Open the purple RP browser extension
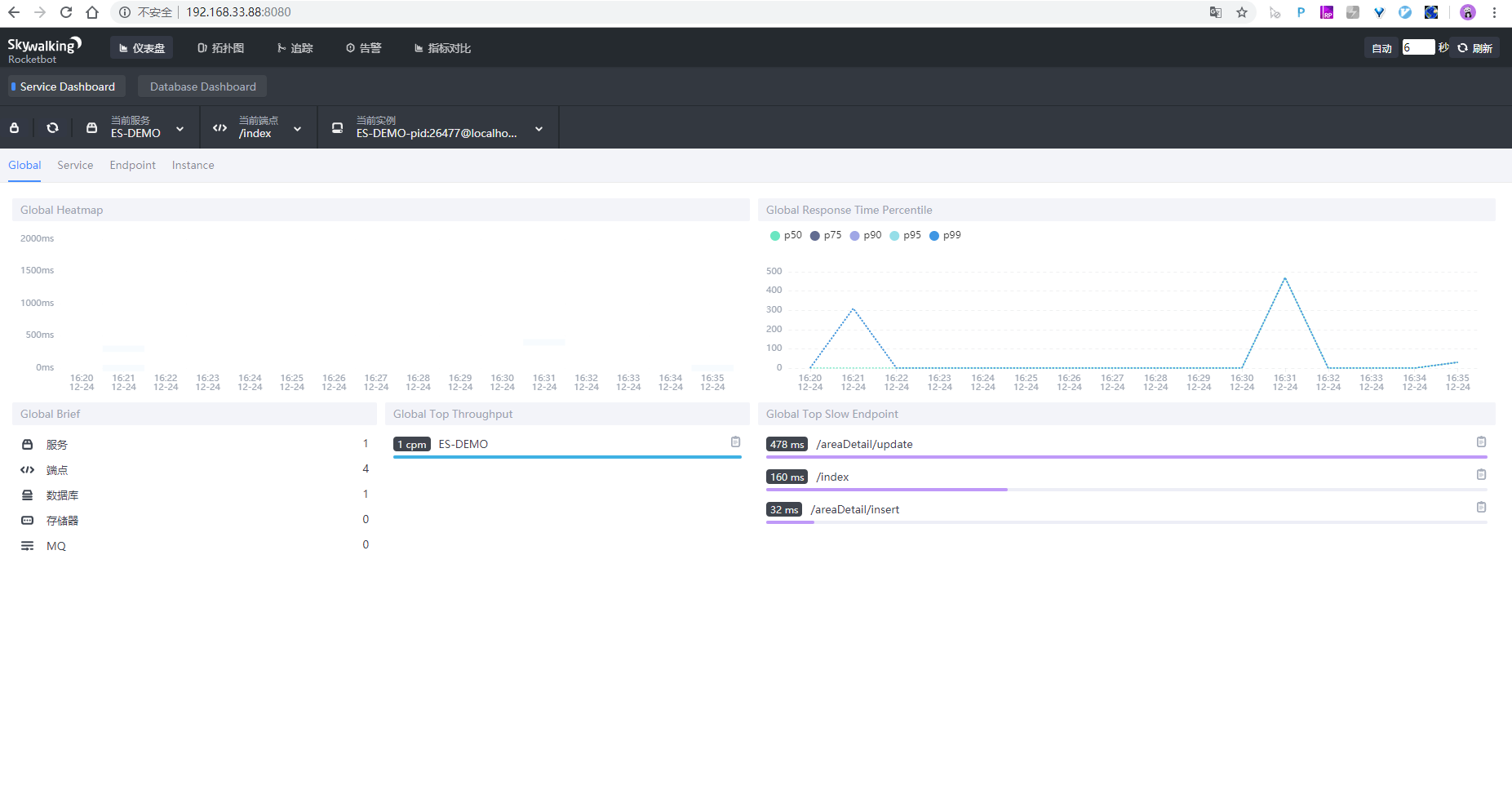The width and height of the screenshot is (1512, 790). [x=1327, y=12]
